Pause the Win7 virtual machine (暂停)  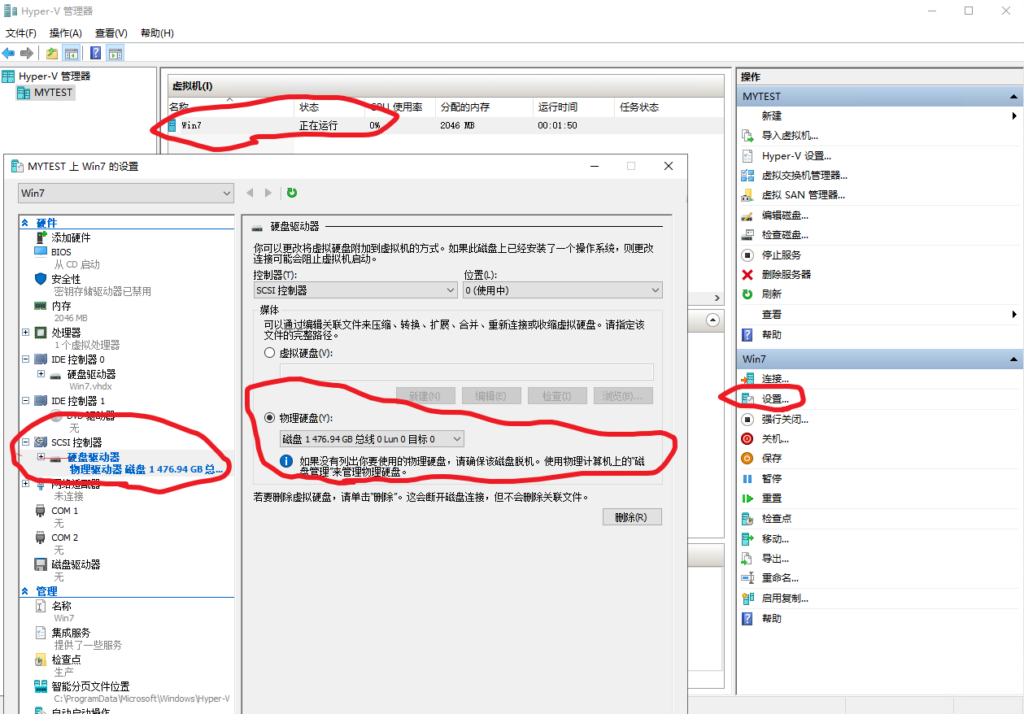point(771,479)
